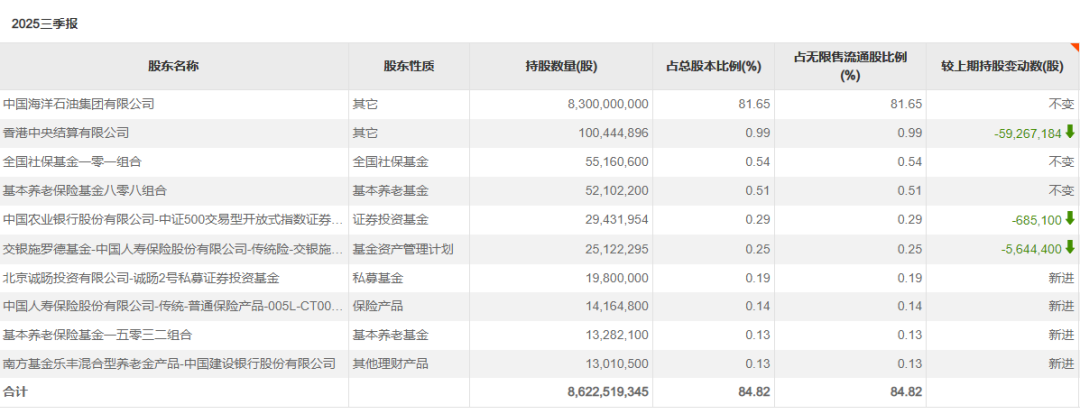Select the 2025三季报 report title
This screenshot has width=1080, height=414.
[44, 24]
